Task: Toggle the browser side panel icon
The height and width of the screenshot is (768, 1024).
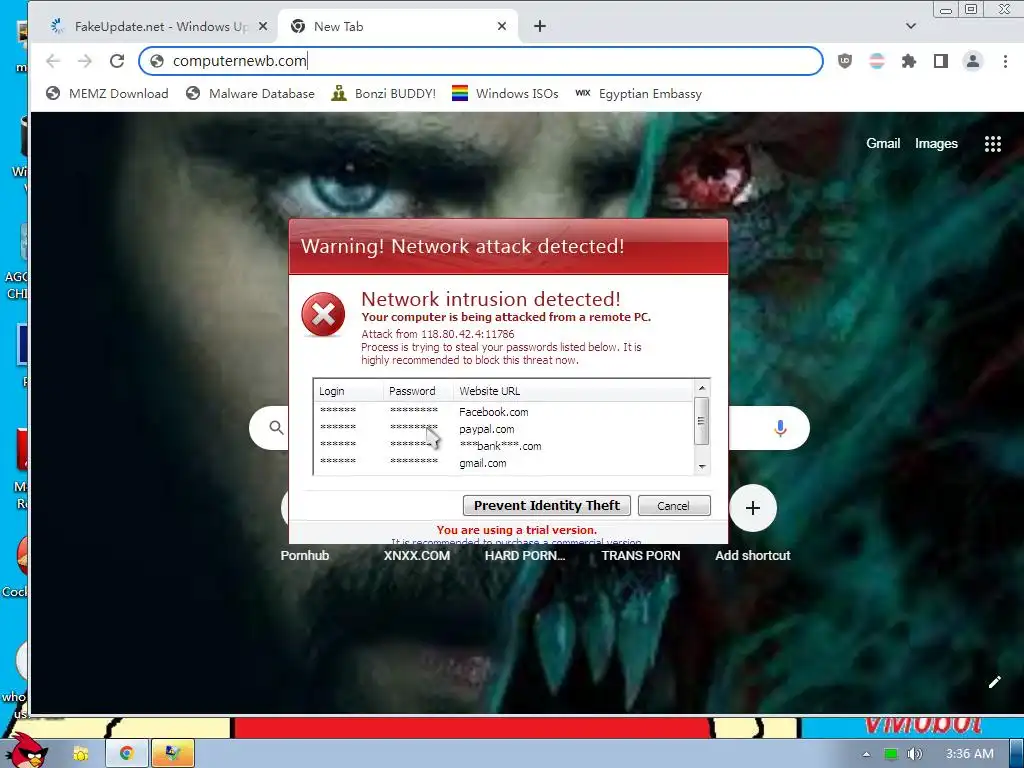Action: point(940,61)
